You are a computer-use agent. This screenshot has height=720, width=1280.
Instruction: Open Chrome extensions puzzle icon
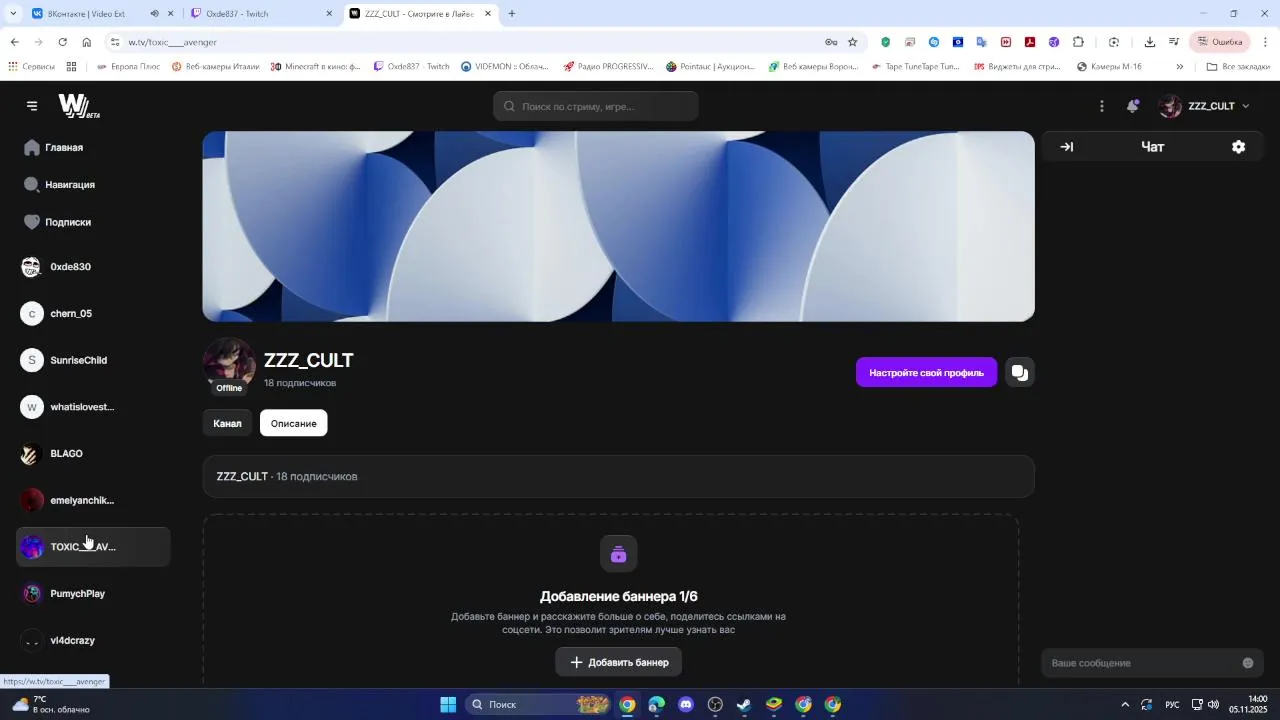pos(1078,42)
